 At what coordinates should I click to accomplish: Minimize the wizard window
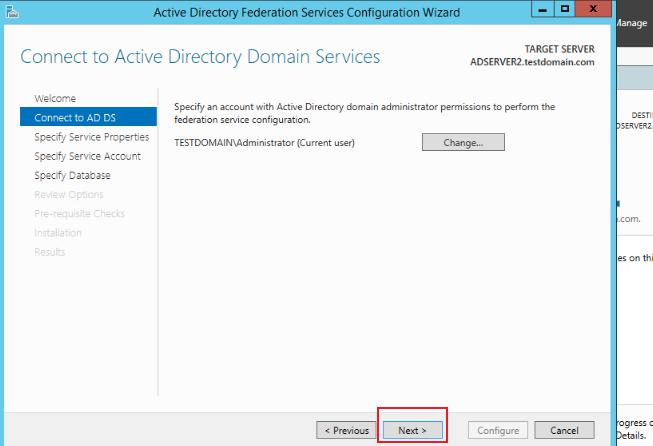543,9
